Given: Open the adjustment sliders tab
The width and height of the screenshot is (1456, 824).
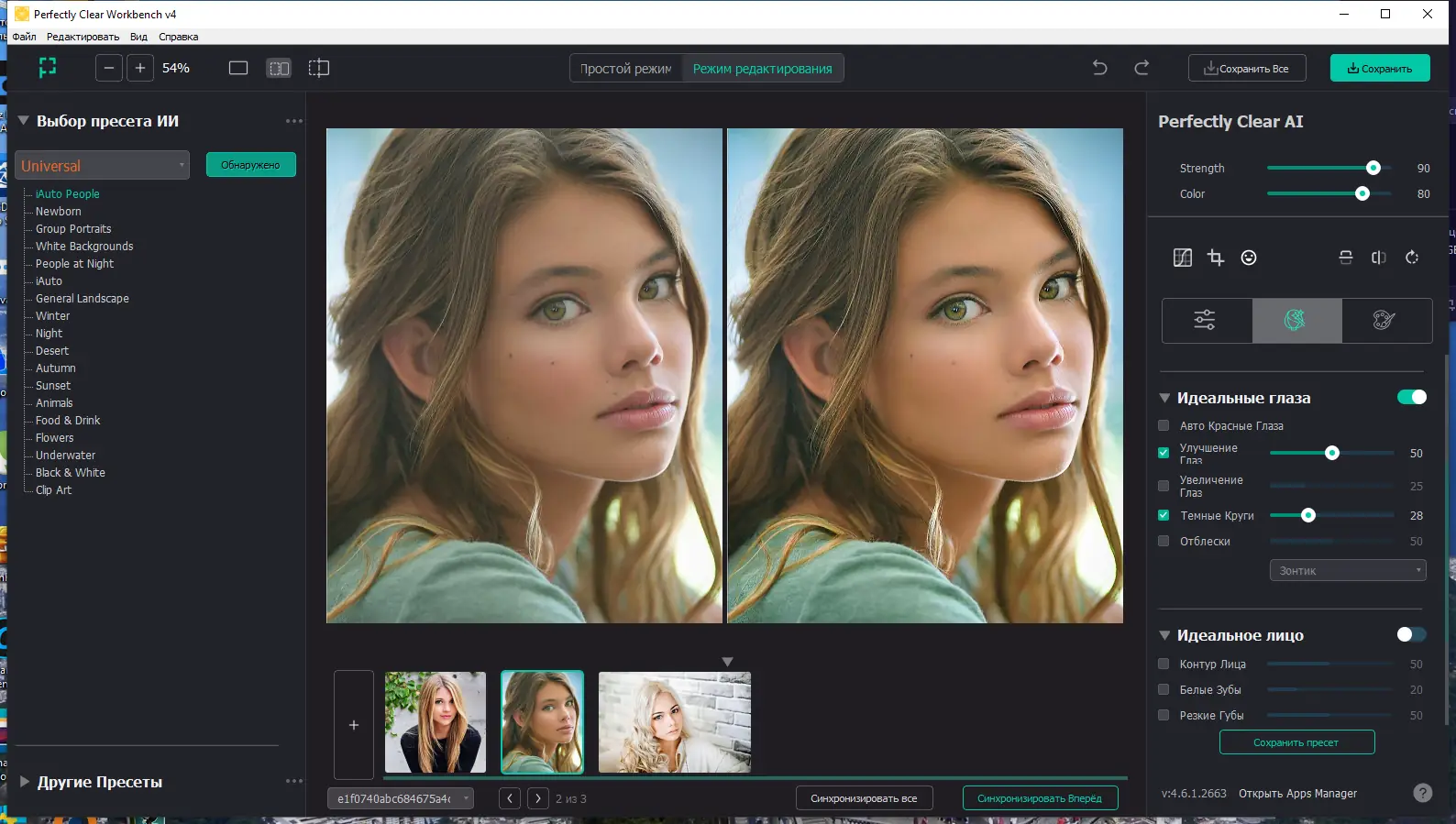Looking at the screenshot, I should point(1206,320).
